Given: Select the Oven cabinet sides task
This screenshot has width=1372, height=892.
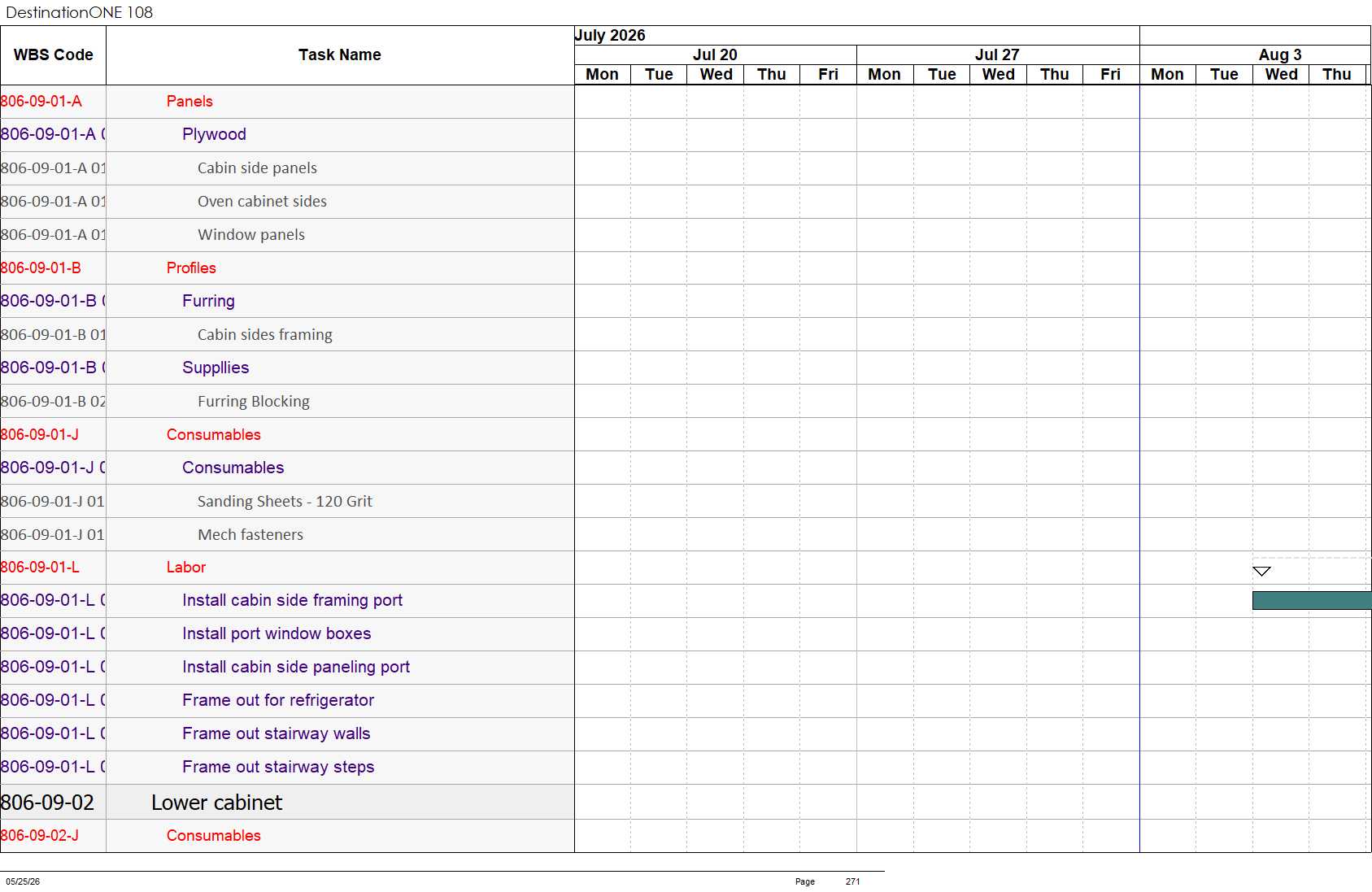Looking at the screenshot, I should (262, 202).
